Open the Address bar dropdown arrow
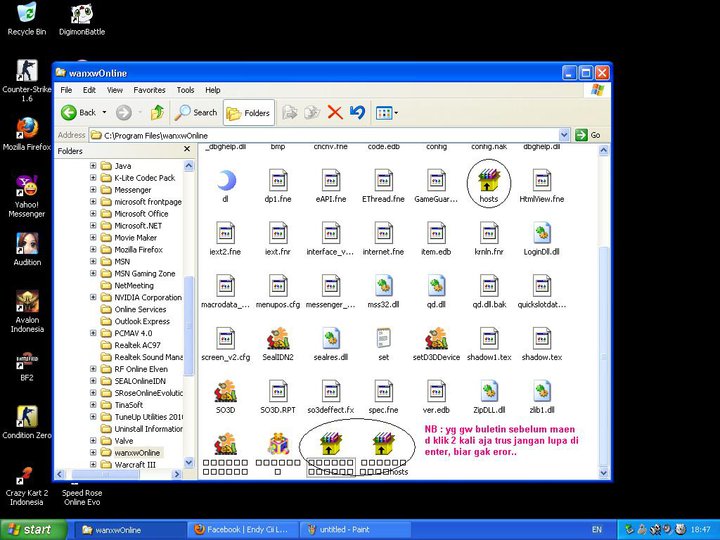Viewport: 720px width, 540px height. pyautogui.click(x=564, y=135)
